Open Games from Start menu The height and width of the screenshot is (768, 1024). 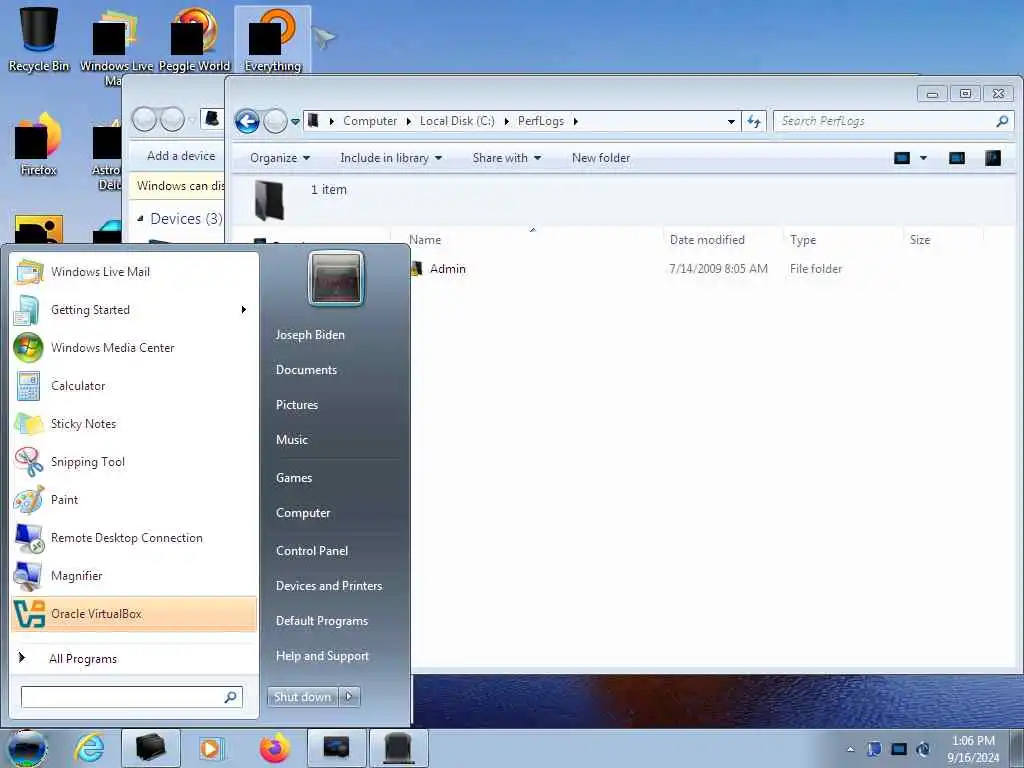294,477
